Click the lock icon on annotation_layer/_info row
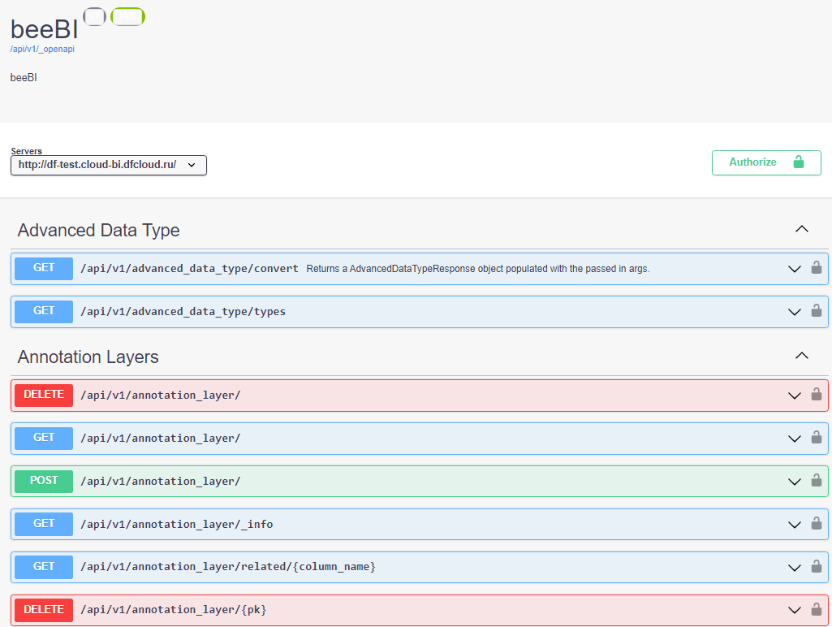832x627 pixels. click(x=816, y=524)
